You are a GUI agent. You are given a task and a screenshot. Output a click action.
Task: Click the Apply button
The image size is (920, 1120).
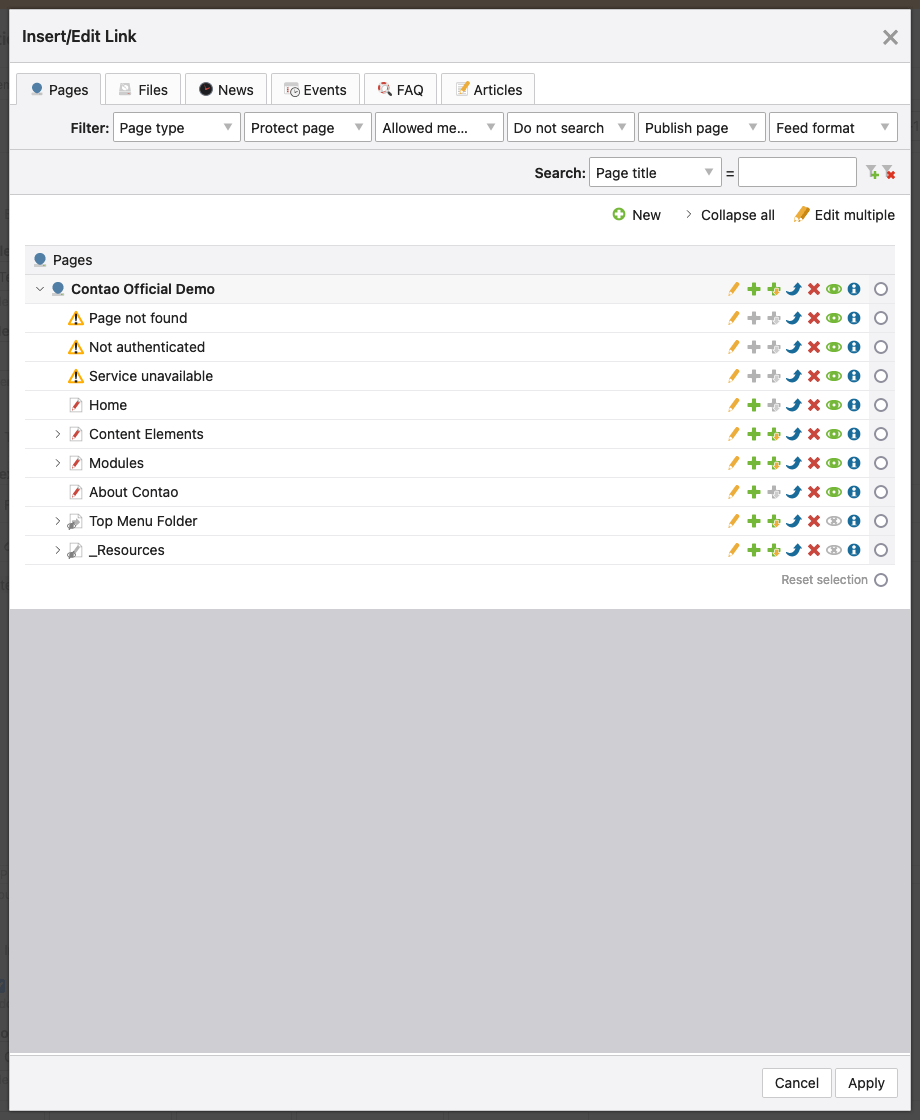[866, 1083]
